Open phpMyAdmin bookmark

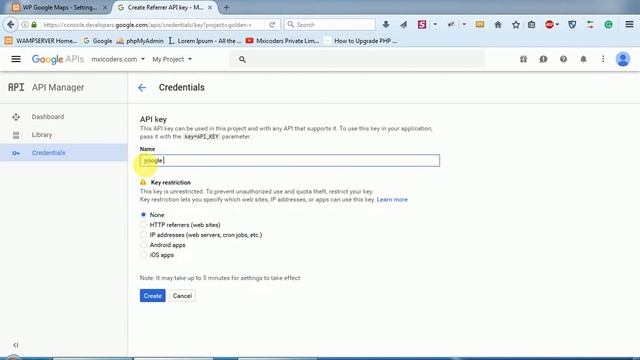tap(140, 41)
